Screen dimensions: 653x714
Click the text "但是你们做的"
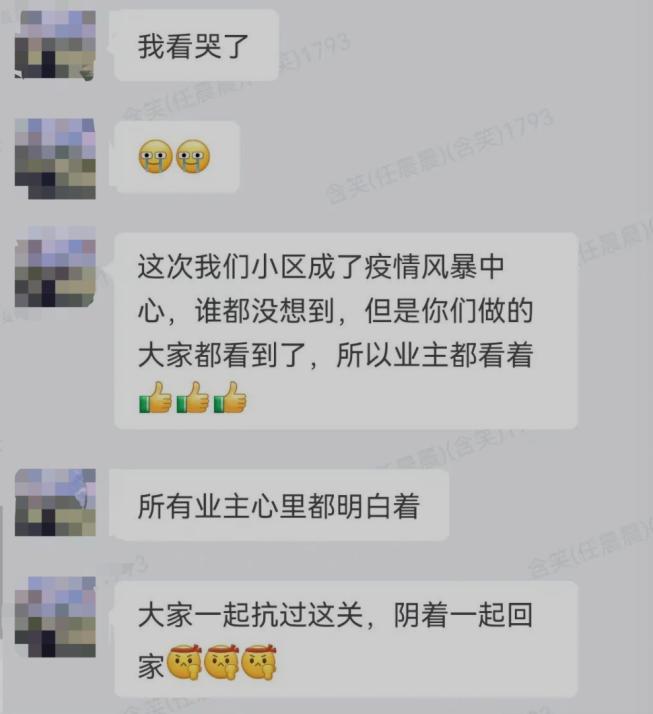click(449, 311)
